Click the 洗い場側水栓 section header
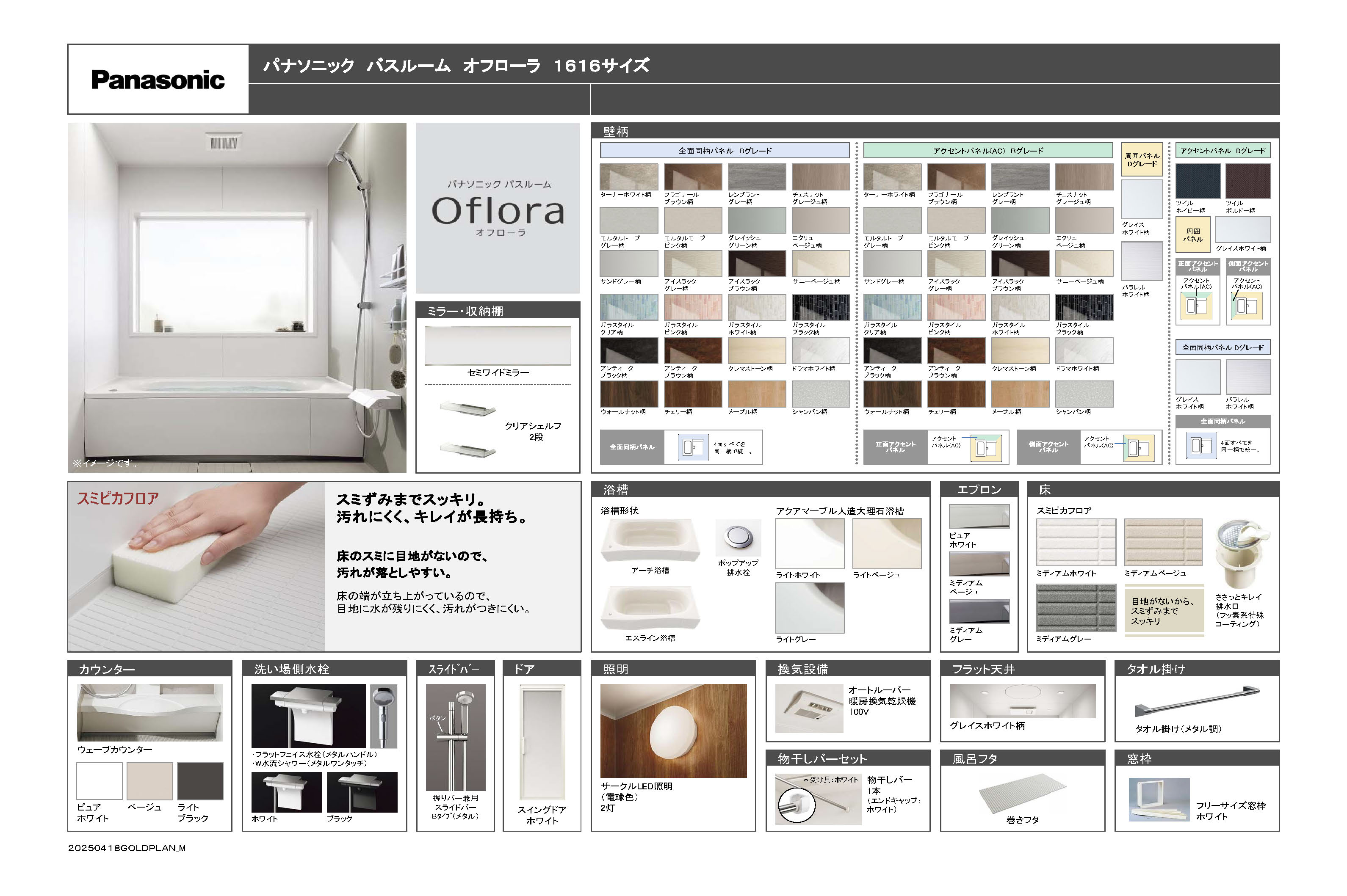 324,669
